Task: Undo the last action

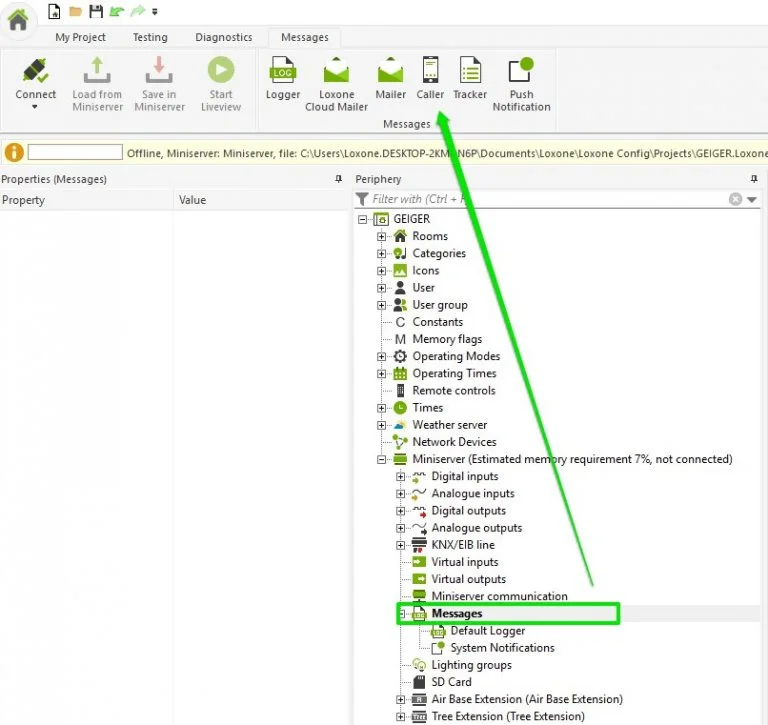Action: coord(117,11)
